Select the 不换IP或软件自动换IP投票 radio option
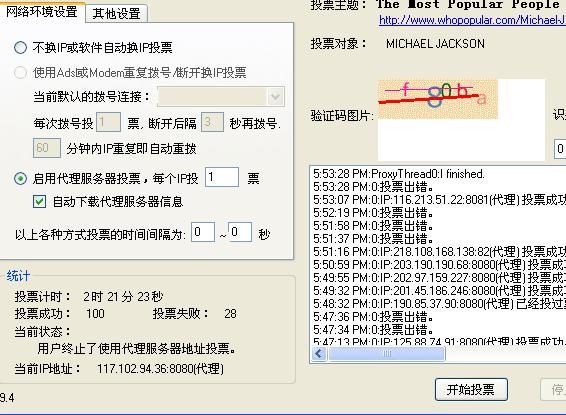 click(20, 47)
